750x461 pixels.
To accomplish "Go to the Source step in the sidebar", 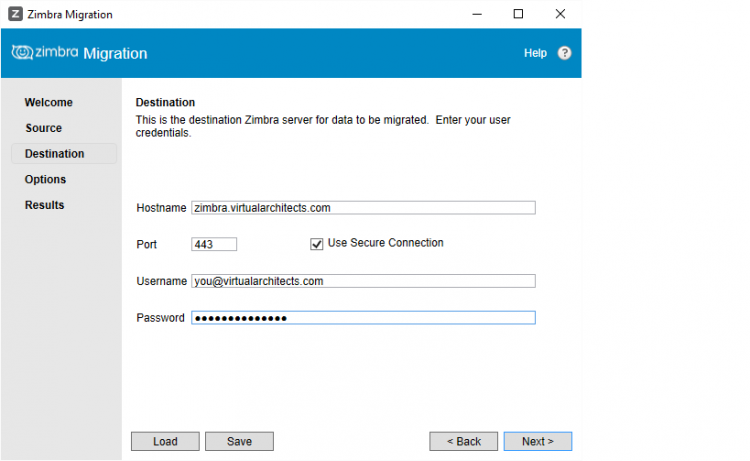I will click(x=44, y=128).
